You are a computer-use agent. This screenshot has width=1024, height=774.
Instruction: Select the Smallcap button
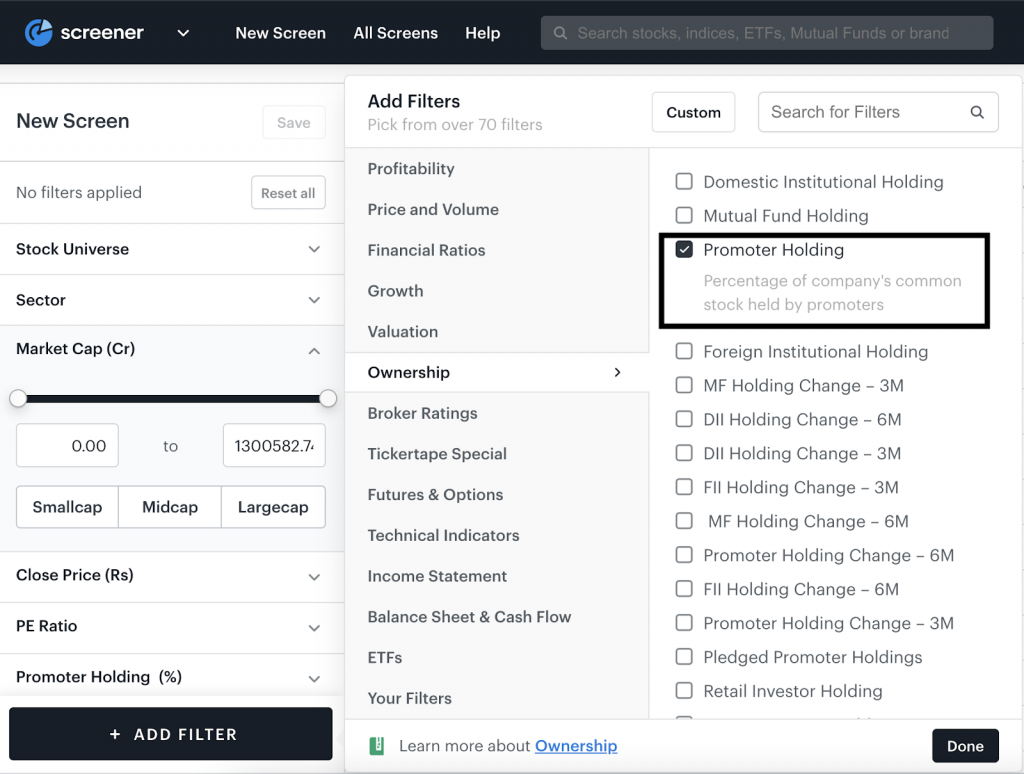point(67,507)
